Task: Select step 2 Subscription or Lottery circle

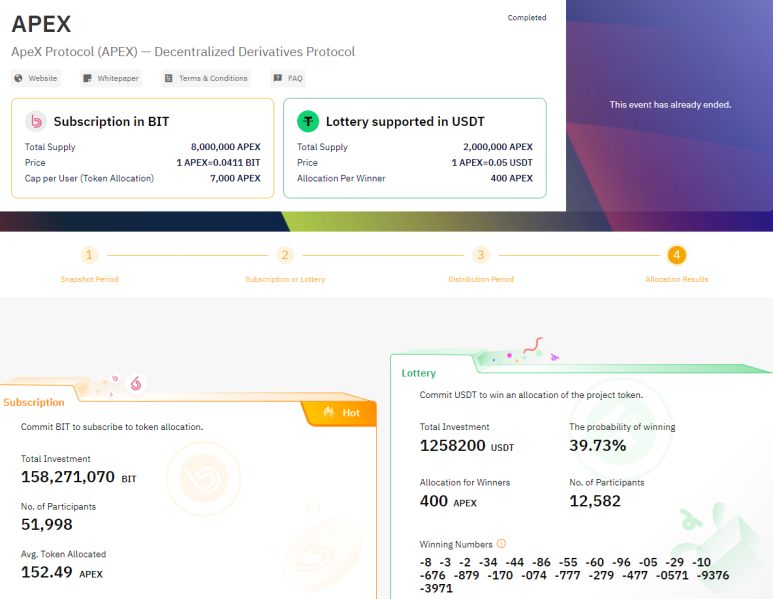Action: tap(285, 255)
